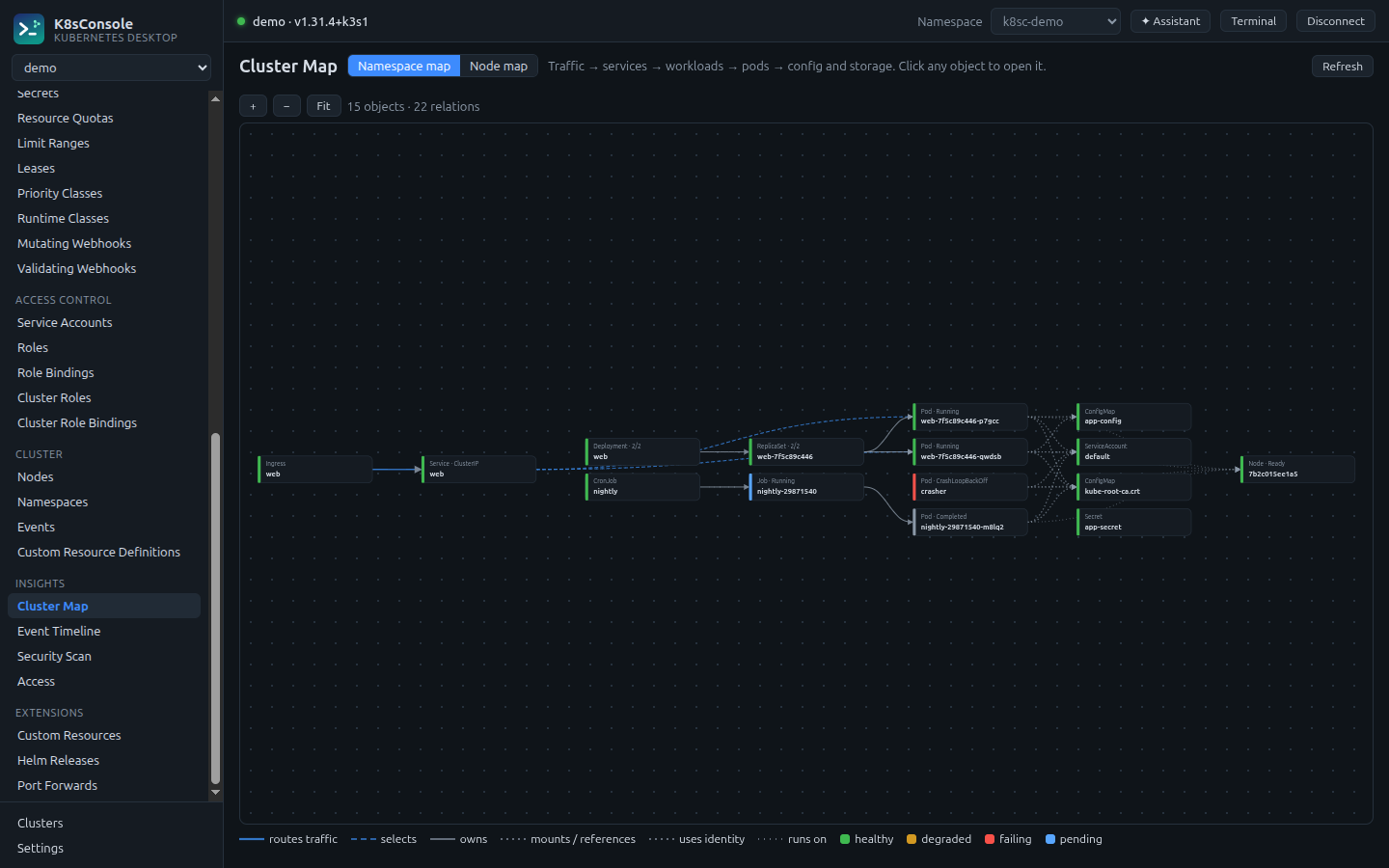This screenshot has width=1389, height=868.
Task: Open the ReplicaSet web-7f5c89c446 node
Action: [x=806, y=451]
